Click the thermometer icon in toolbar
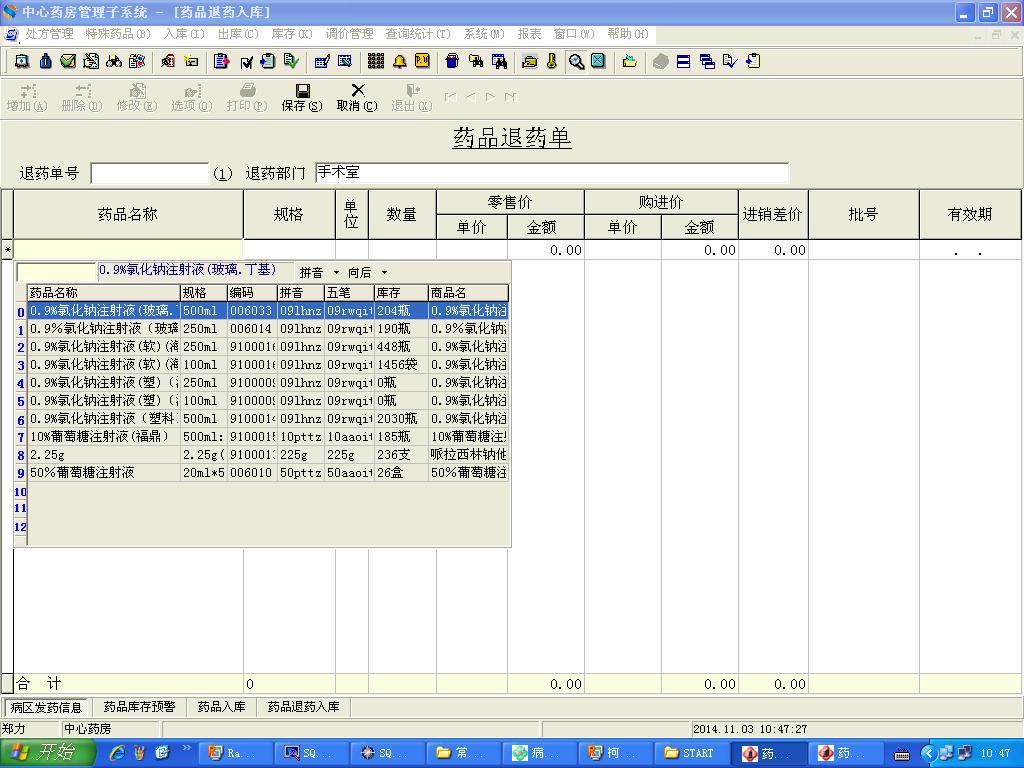 tap(551, 61)
